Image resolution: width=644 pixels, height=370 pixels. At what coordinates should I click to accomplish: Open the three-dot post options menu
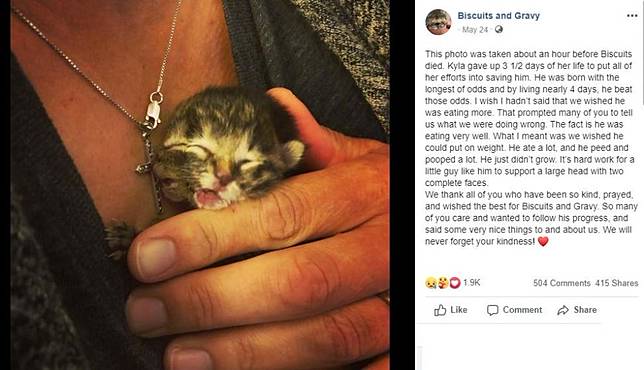click(632, 16)
